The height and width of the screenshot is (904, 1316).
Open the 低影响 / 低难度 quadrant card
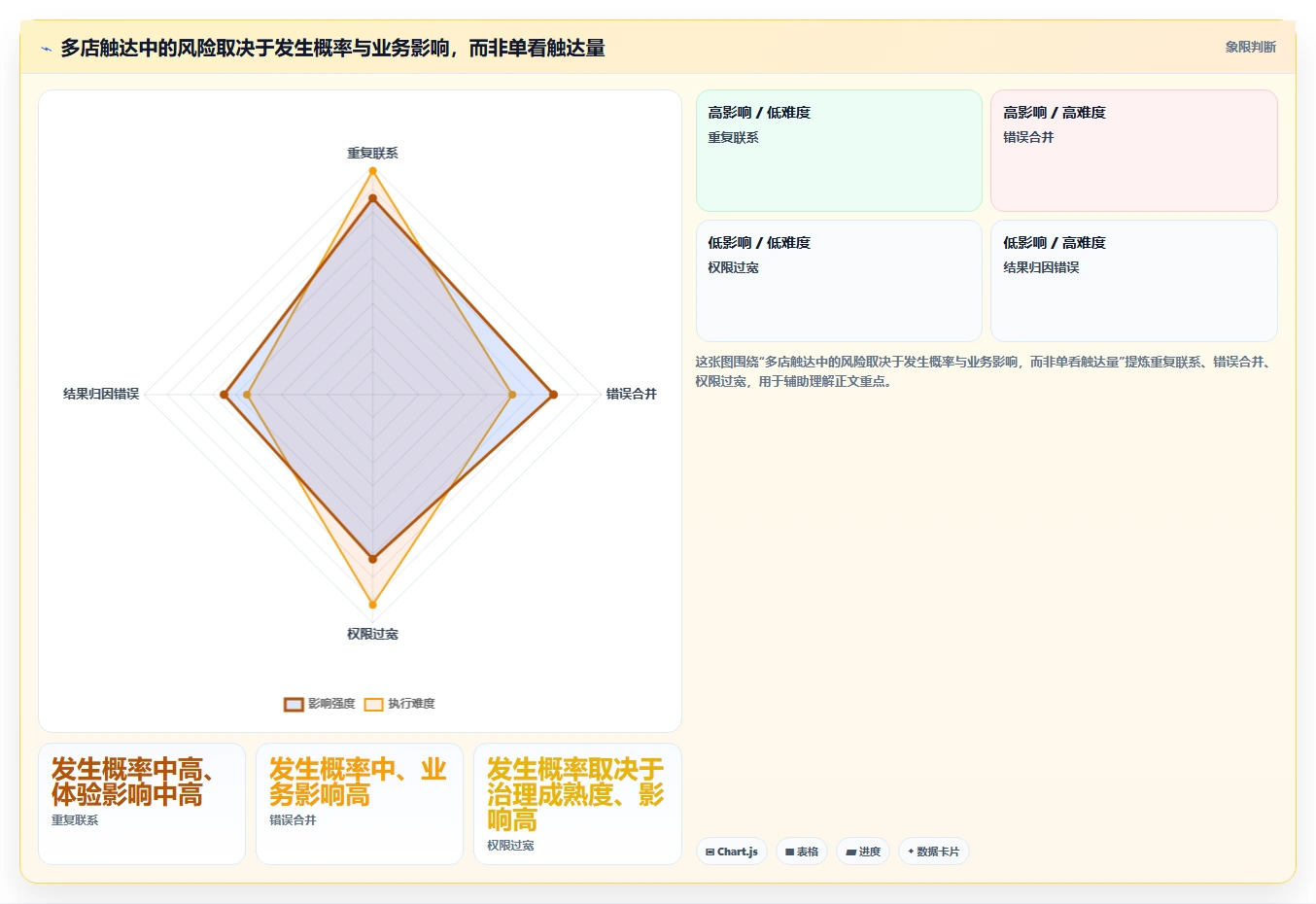point(839,281)
